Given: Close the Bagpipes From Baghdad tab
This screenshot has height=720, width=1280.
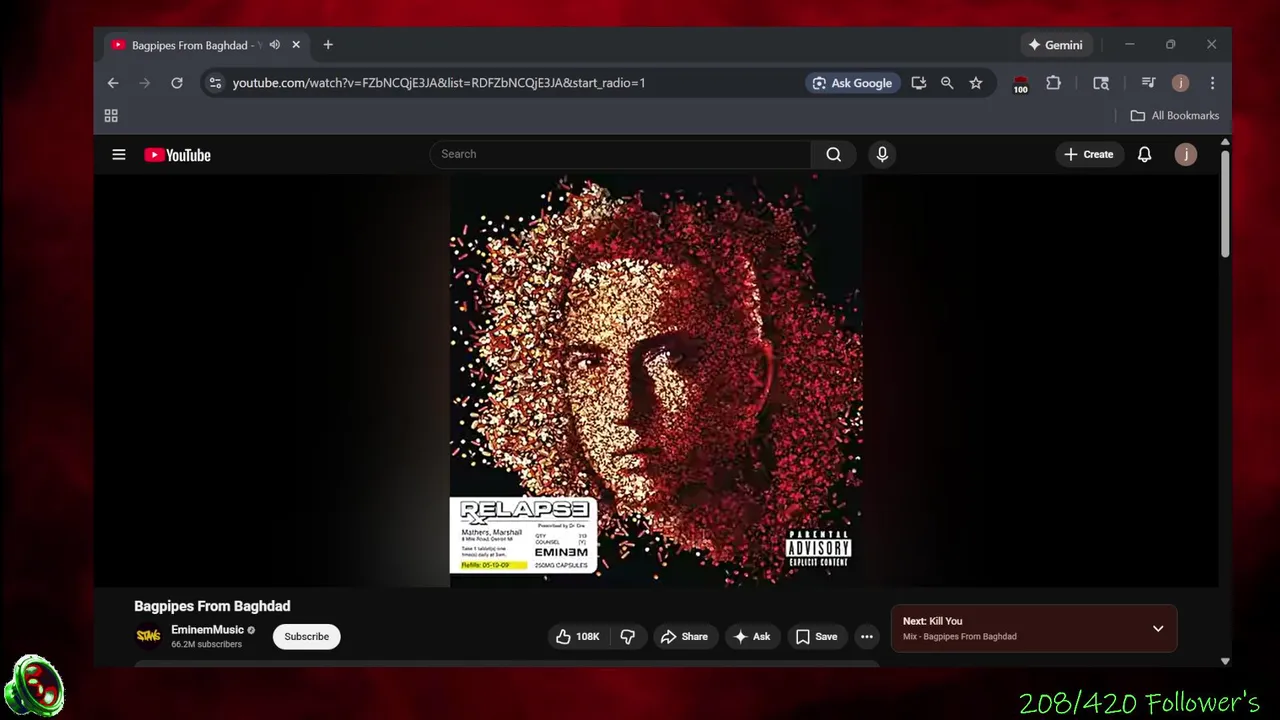Looking at the screenshot, I should point(296,45).
